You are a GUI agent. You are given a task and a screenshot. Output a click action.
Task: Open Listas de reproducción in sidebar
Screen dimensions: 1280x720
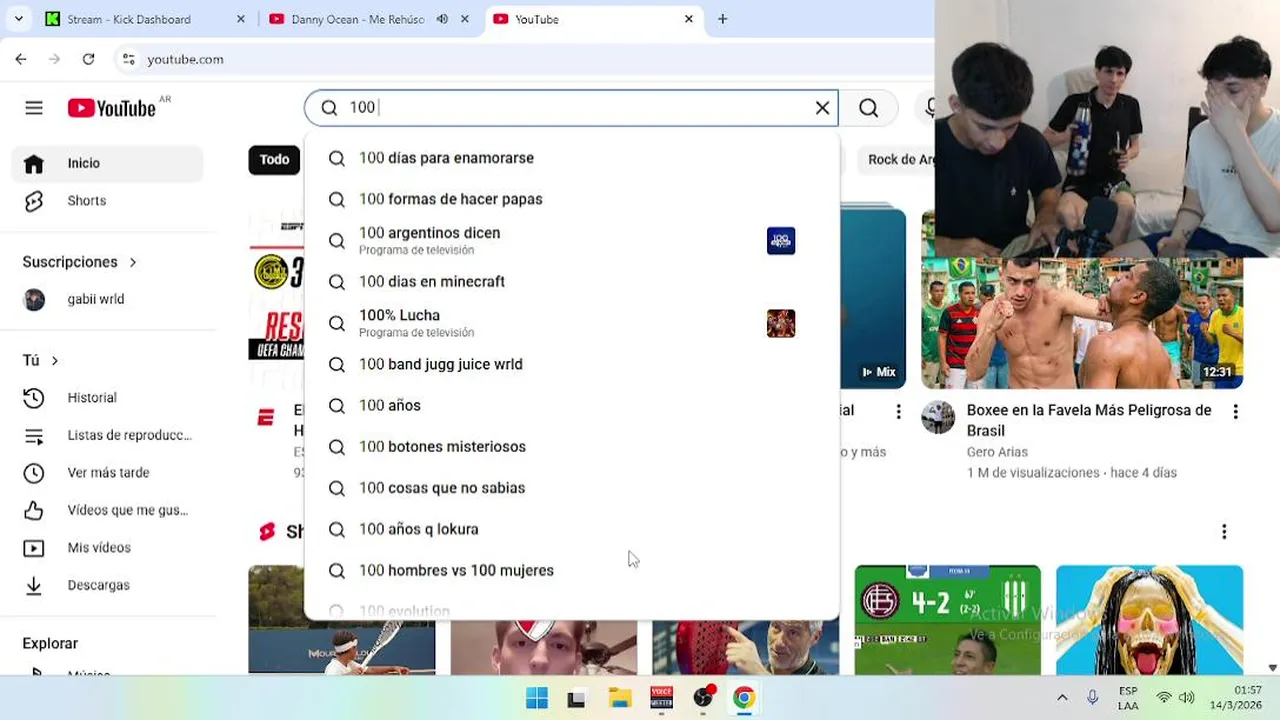108,435
